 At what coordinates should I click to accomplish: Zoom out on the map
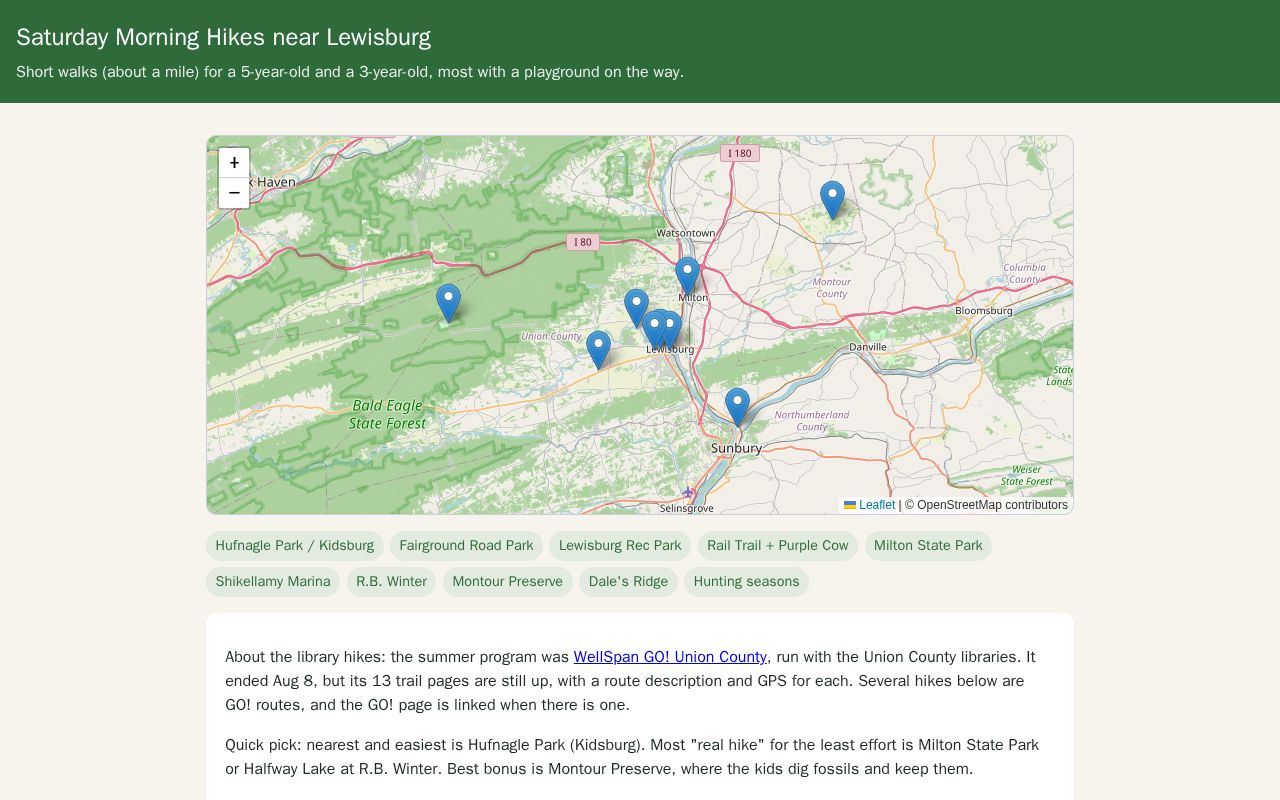coord(234,193)
